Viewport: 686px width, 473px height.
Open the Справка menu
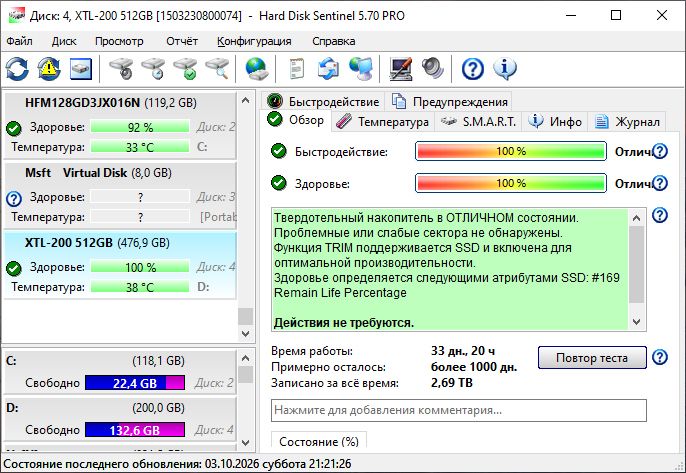coord(333,41)
